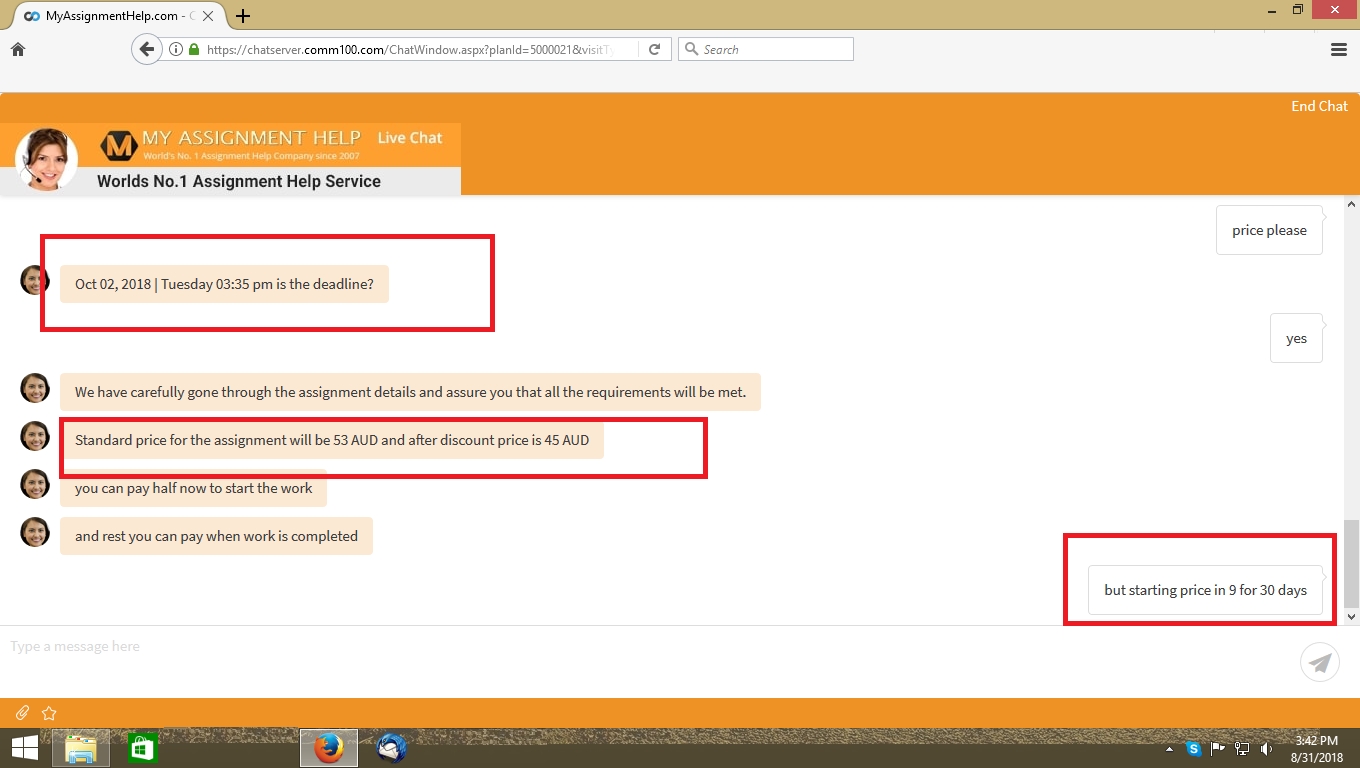1360x768 pixels.
Task: Click the My Assignment Help logo
Action: [231, 146]
